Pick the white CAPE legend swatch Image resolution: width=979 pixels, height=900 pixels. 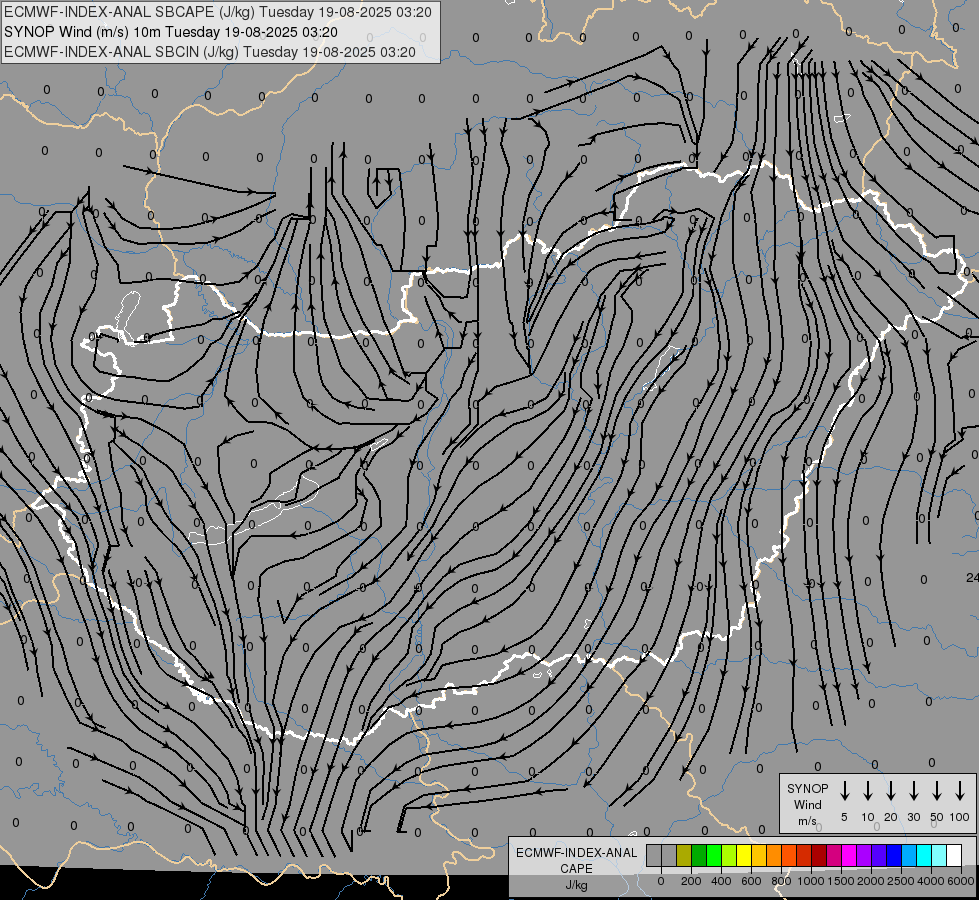(954, 855)
